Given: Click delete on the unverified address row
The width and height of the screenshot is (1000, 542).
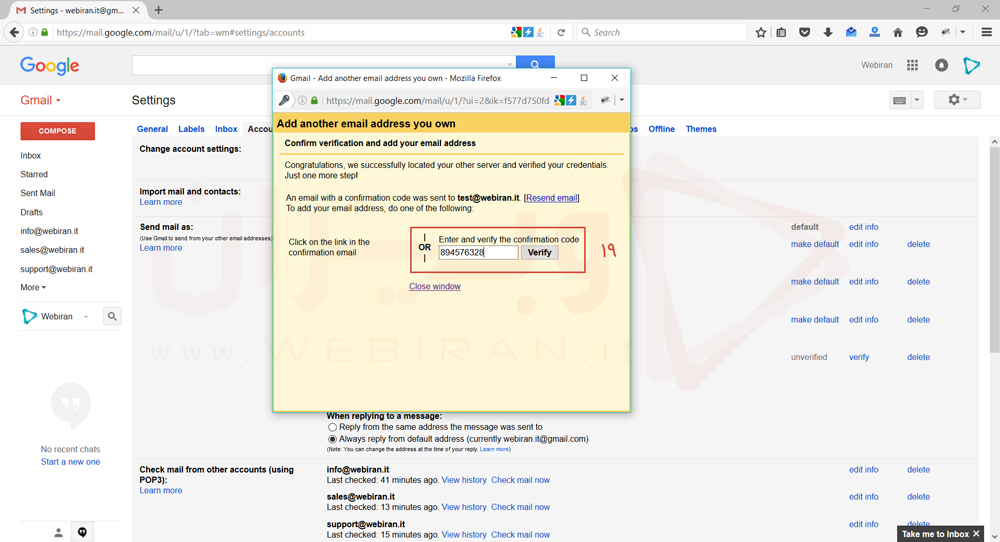Looking at the screenshot, I should tap(918, 357).
